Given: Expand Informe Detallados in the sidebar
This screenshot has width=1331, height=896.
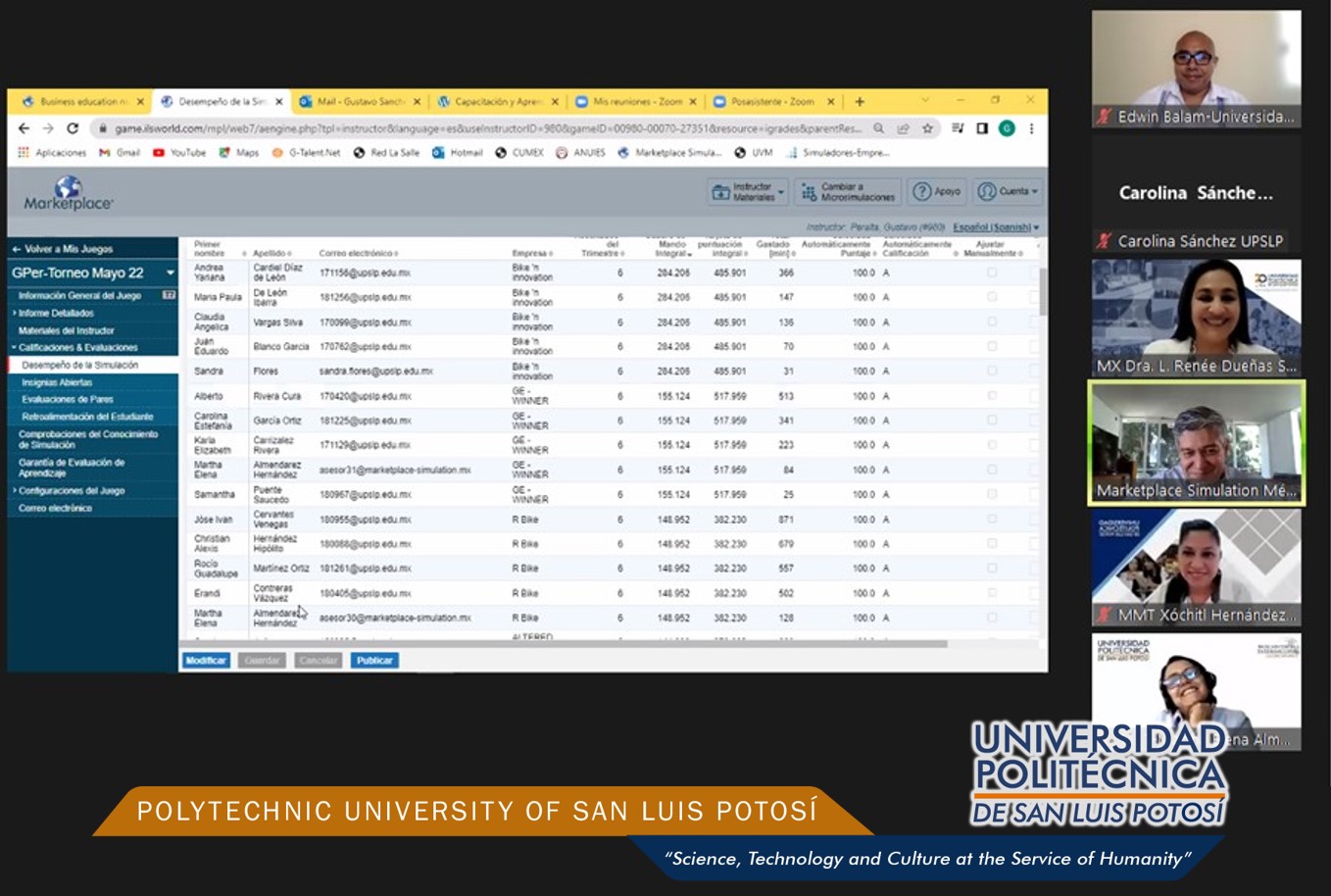Looking at the screenshot, I should click(55, 313).
